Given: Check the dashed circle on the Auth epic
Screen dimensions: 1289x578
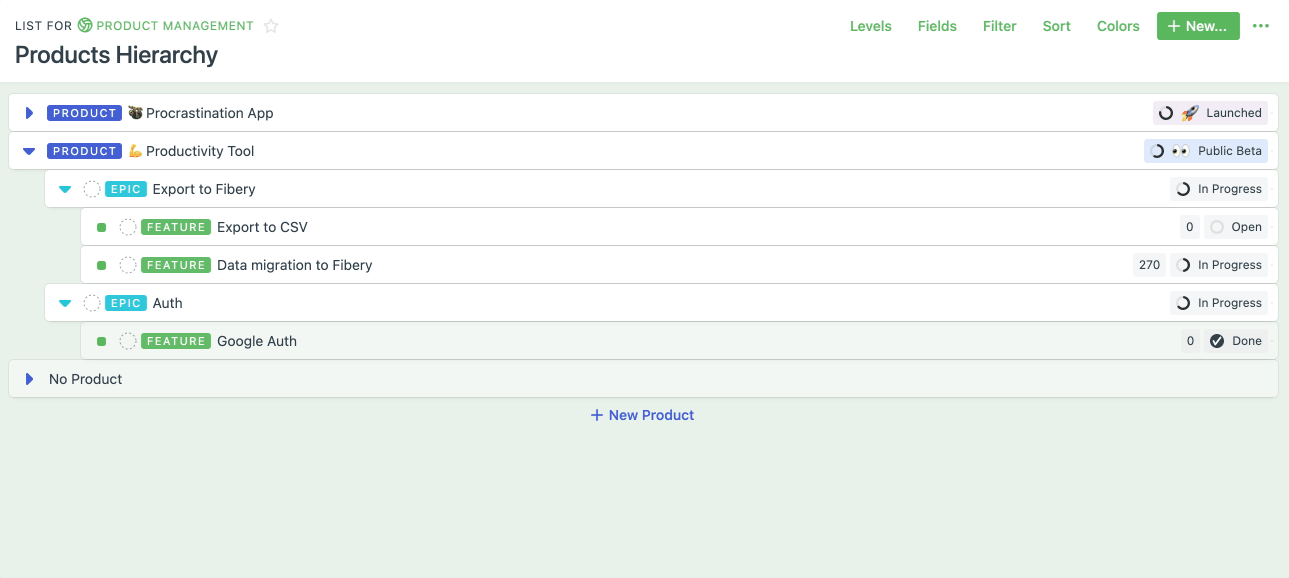Looking at the screenshot, I should (x=90, y=302).
